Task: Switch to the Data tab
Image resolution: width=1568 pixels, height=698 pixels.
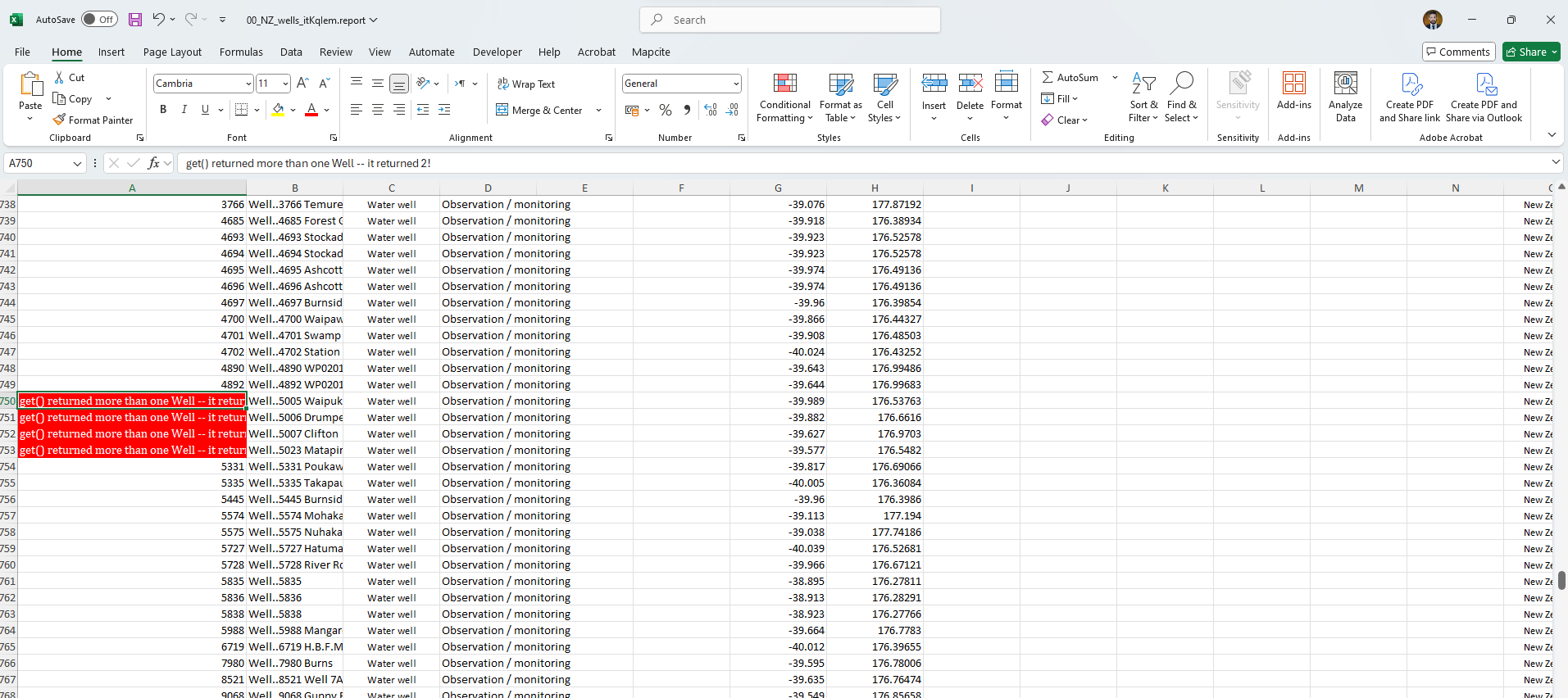Action: tap(291, 52)
